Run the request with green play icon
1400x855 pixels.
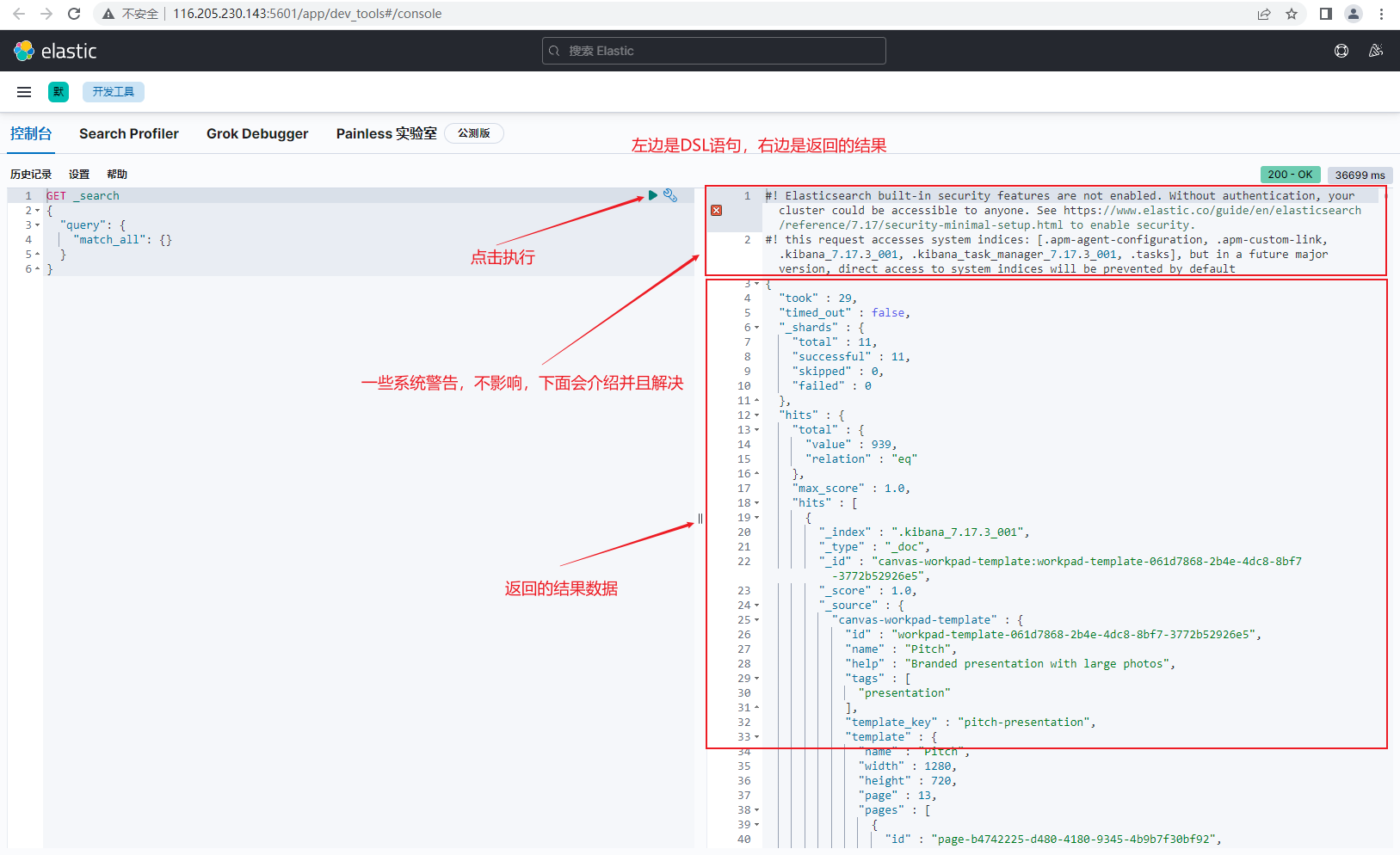(653, 195)
